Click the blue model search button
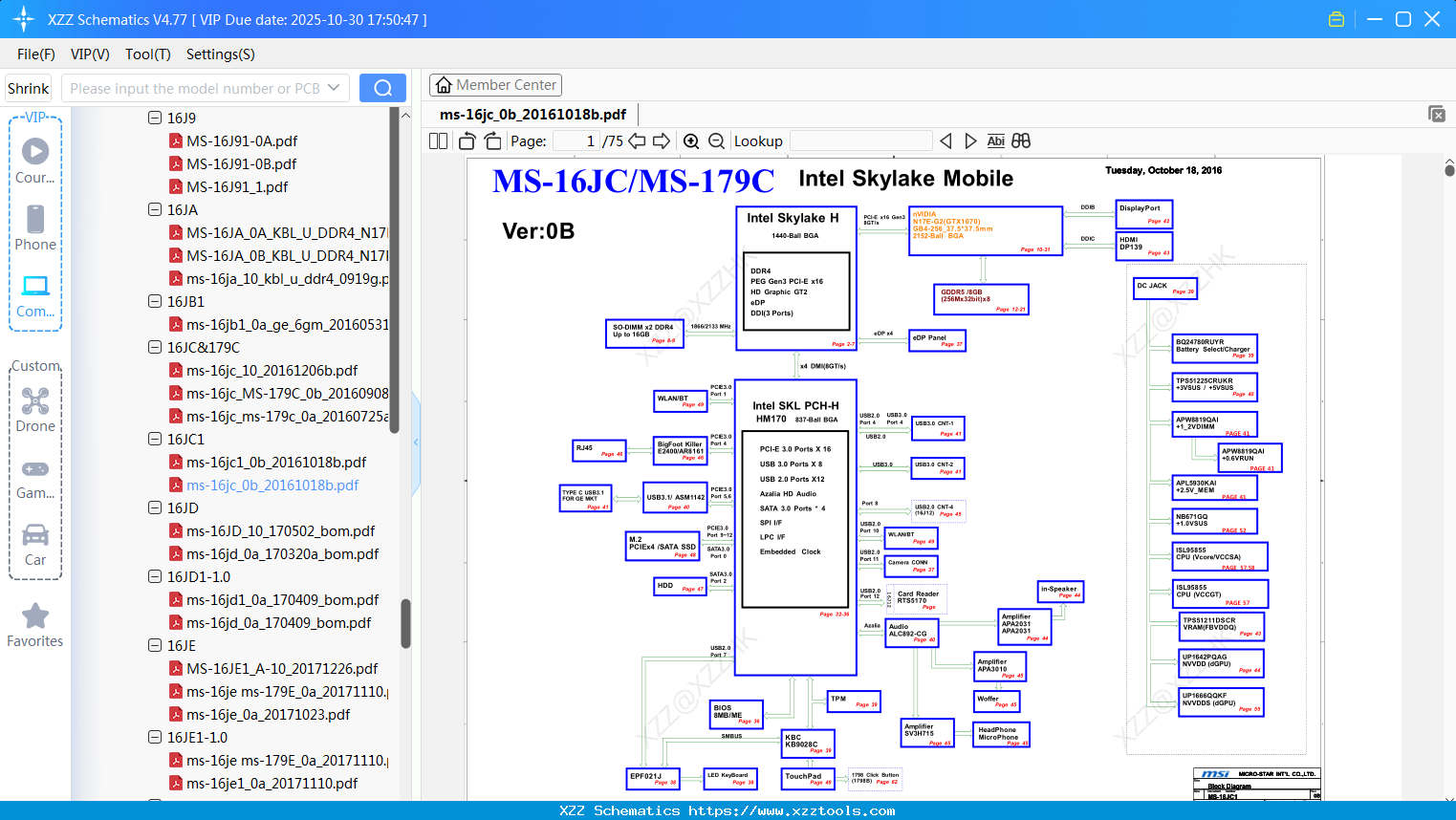1456x820 pixels. 382,88
